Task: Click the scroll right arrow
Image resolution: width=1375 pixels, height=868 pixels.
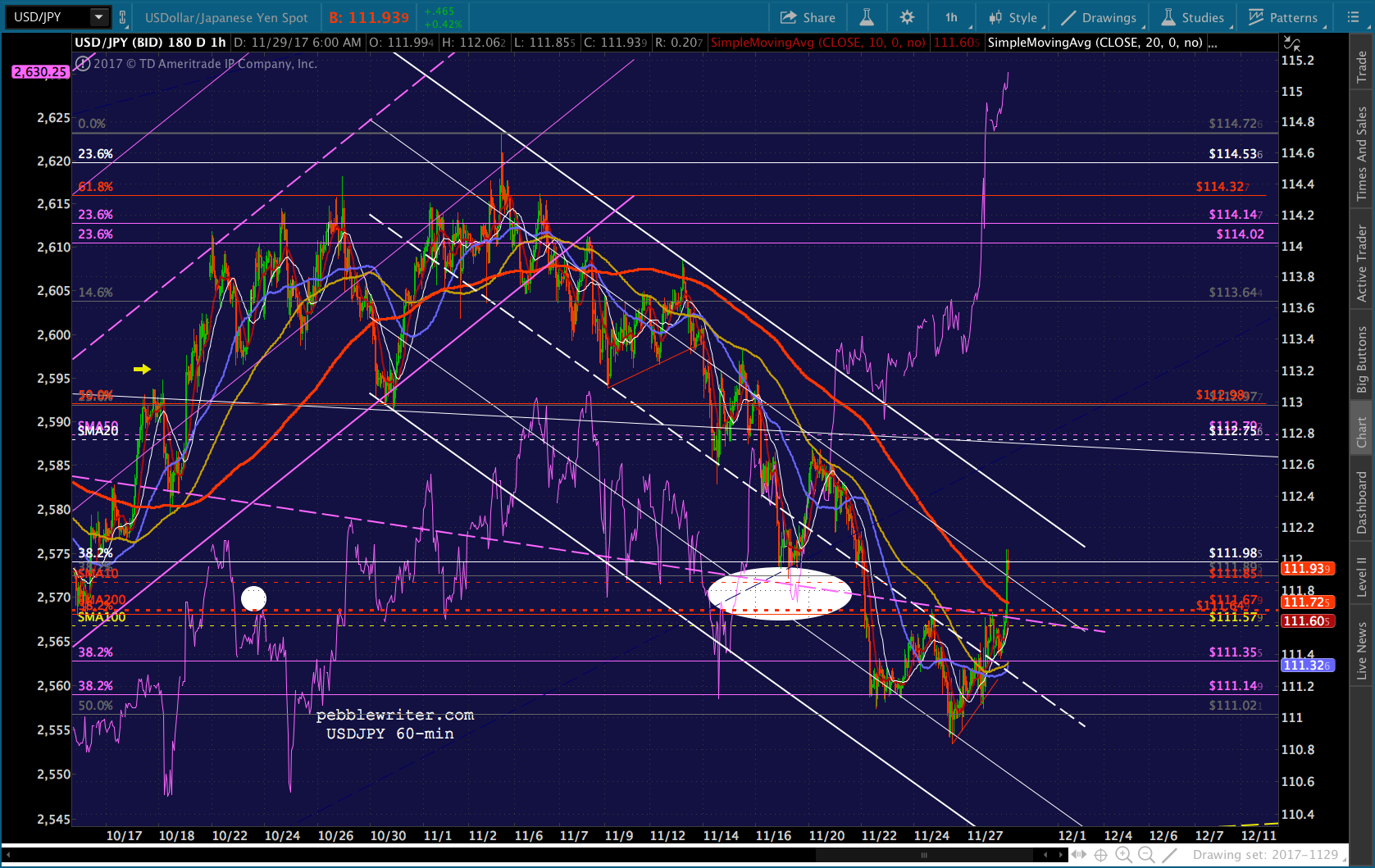Action: click(1060, 855)
